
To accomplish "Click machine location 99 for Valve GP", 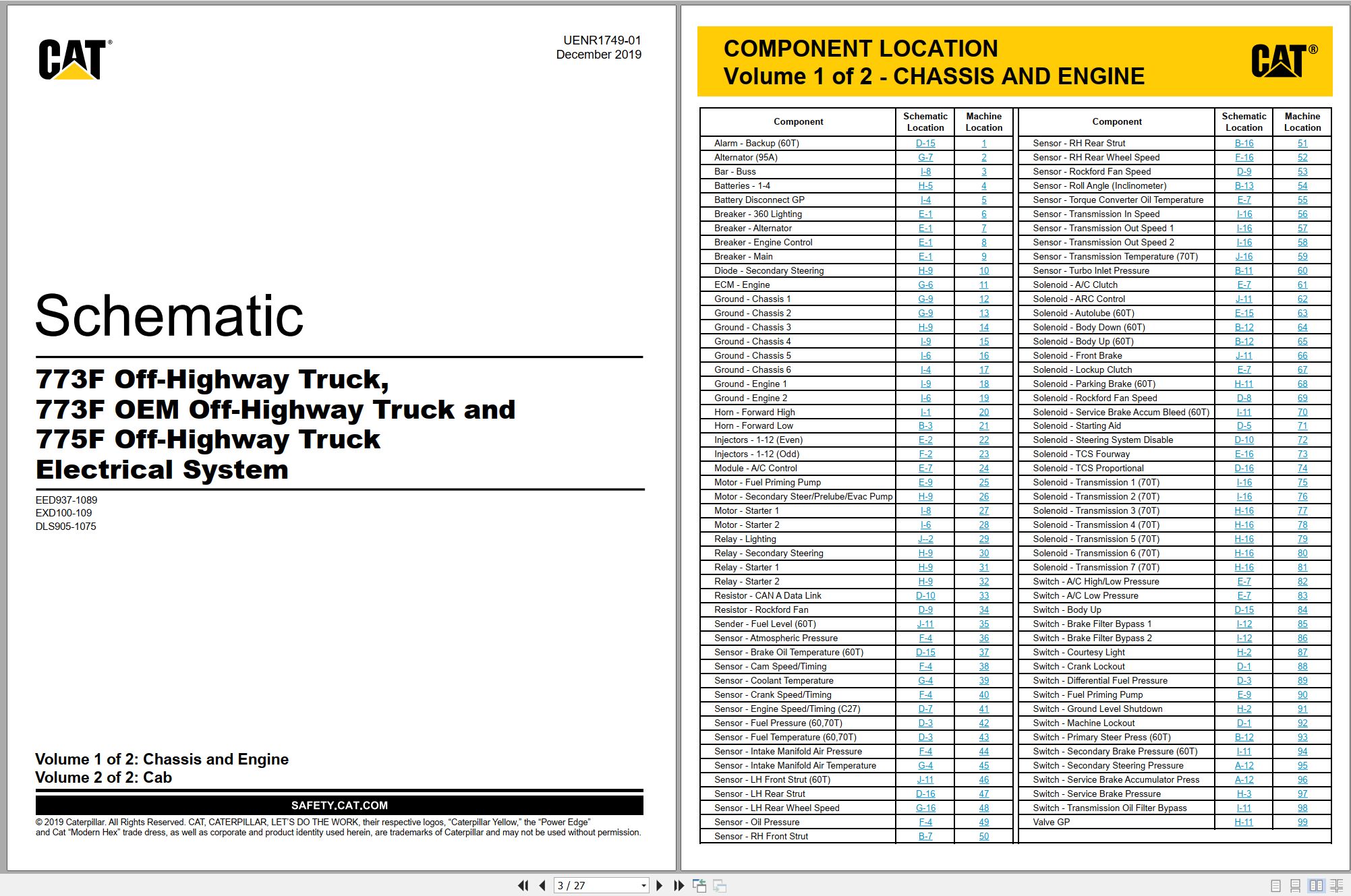I will pos(1302,823).
